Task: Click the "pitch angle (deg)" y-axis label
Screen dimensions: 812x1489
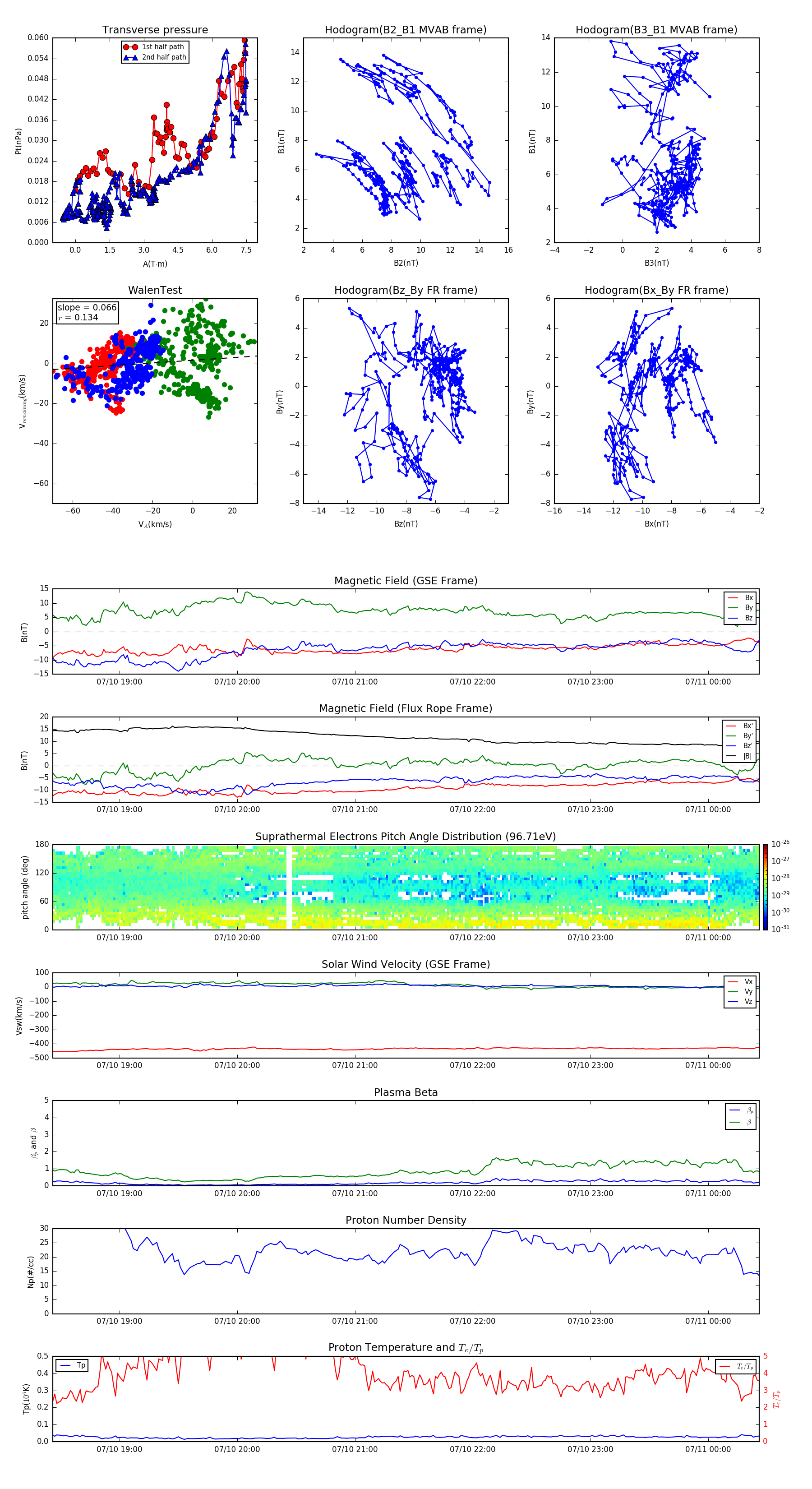Action: pyautogui.click(x=25, y=887)
